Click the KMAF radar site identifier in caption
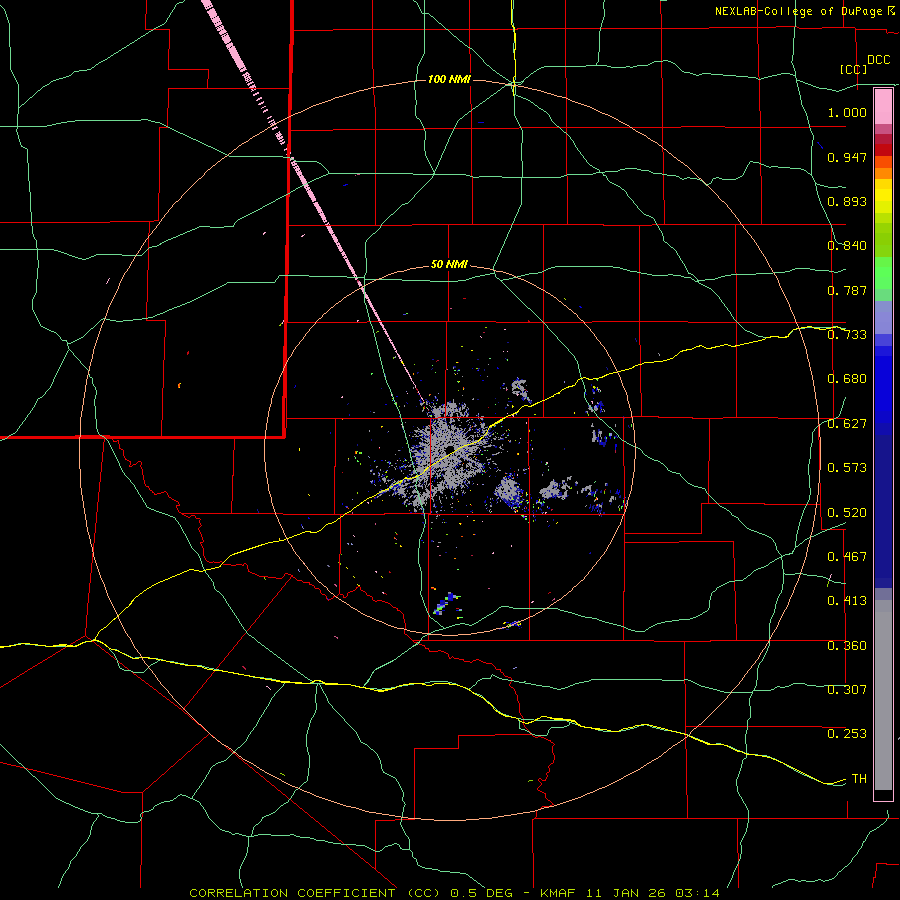This screenshot has height=900, width=900. click(557, 893)
